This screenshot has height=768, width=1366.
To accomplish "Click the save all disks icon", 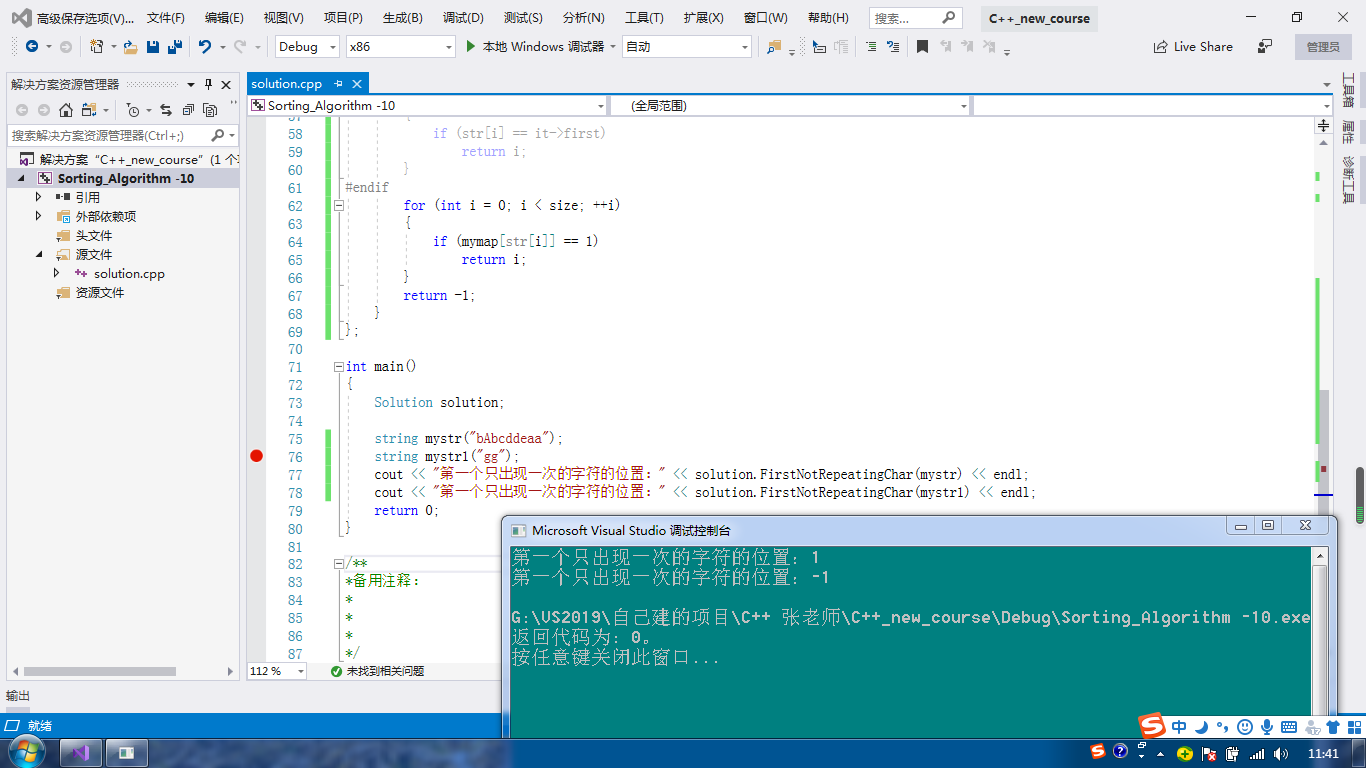I will coord(174,47).
